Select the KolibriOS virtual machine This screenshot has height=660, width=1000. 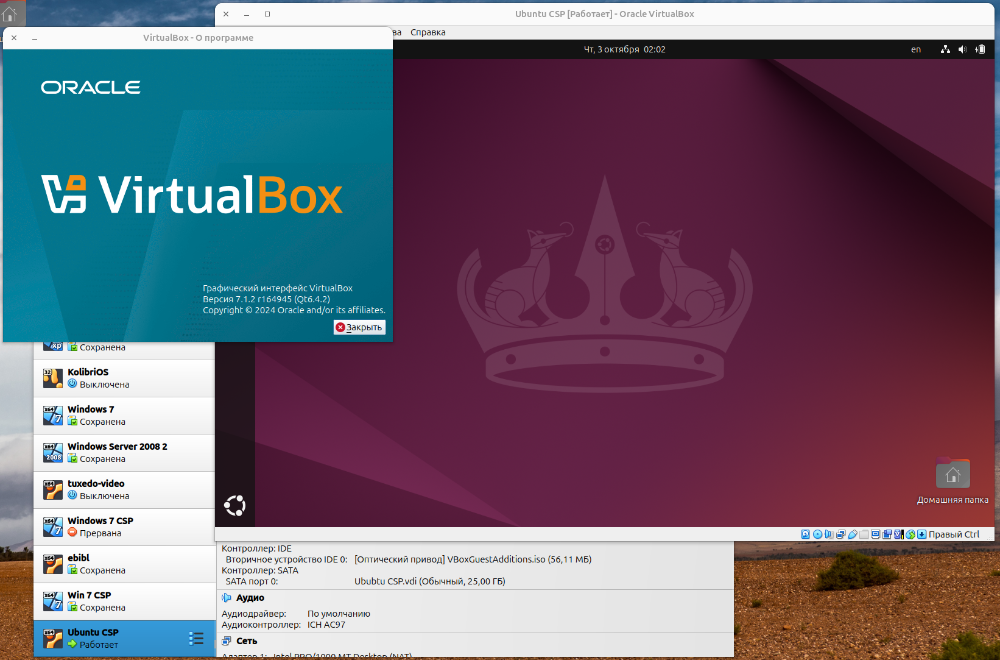coord(124,378)
